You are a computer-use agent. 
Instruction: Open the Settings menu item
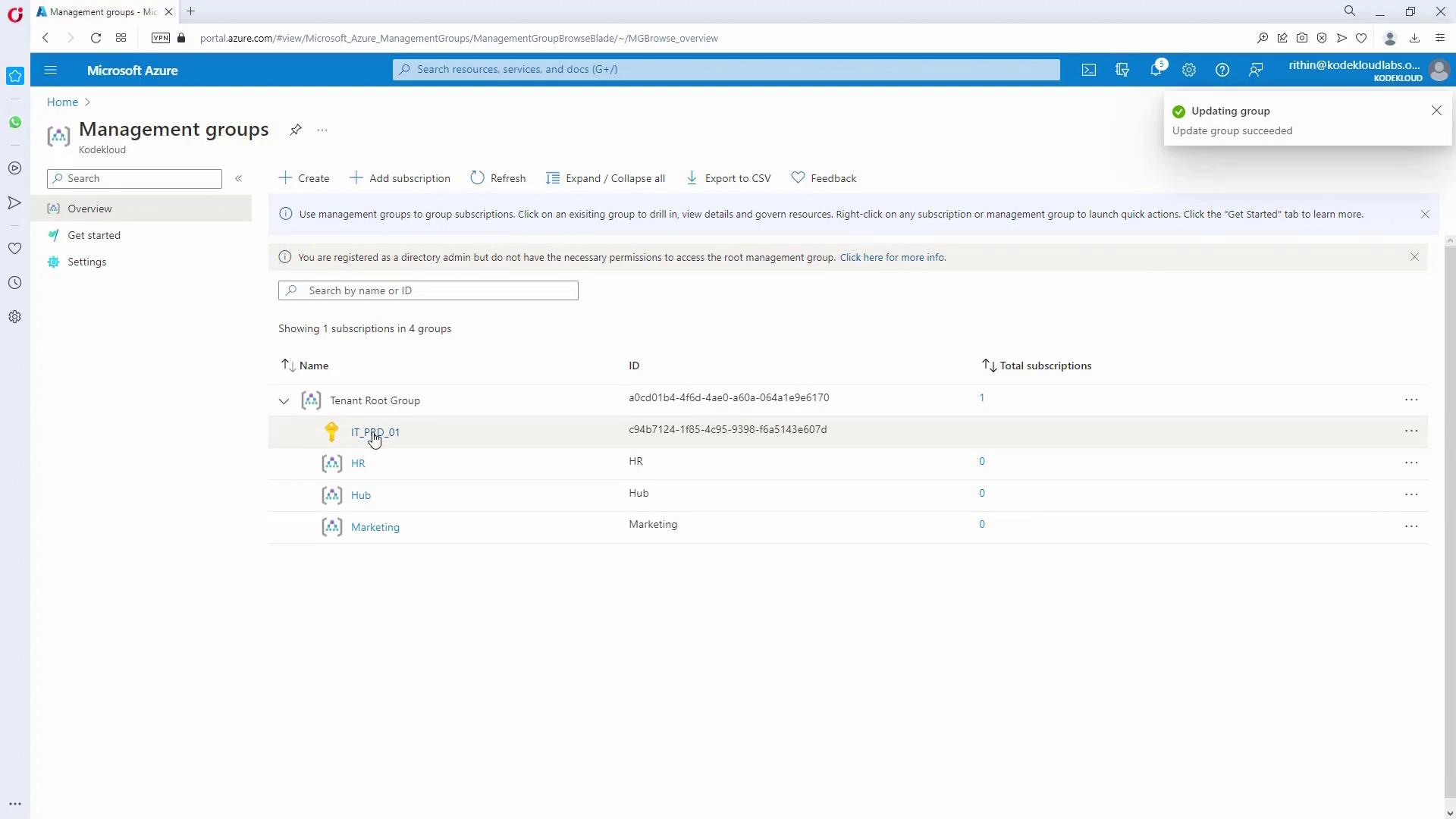(86, 262)
